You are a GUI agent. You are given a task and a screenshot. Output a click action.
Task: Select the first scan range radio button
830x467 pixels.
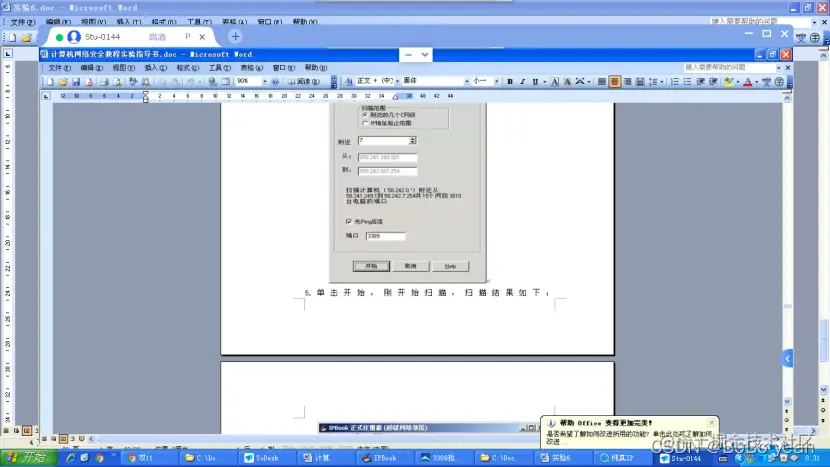coord(365,114)
